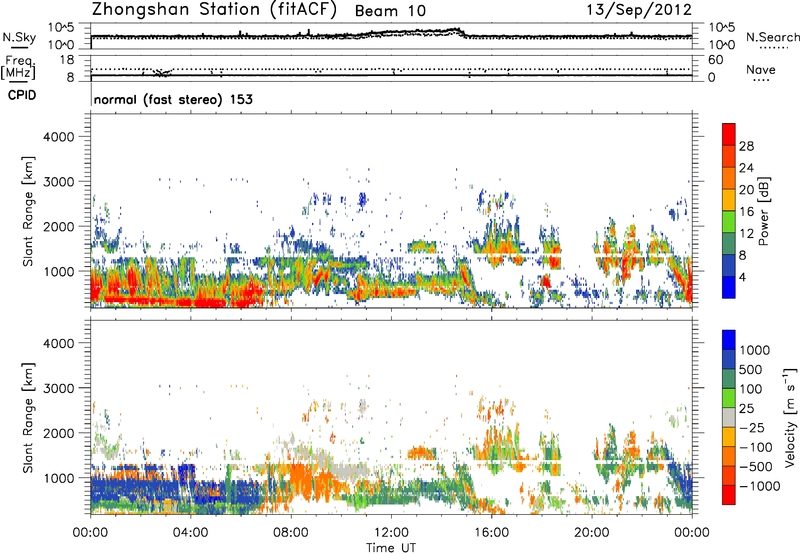Click the Power [dB] colorbar title

763,211
